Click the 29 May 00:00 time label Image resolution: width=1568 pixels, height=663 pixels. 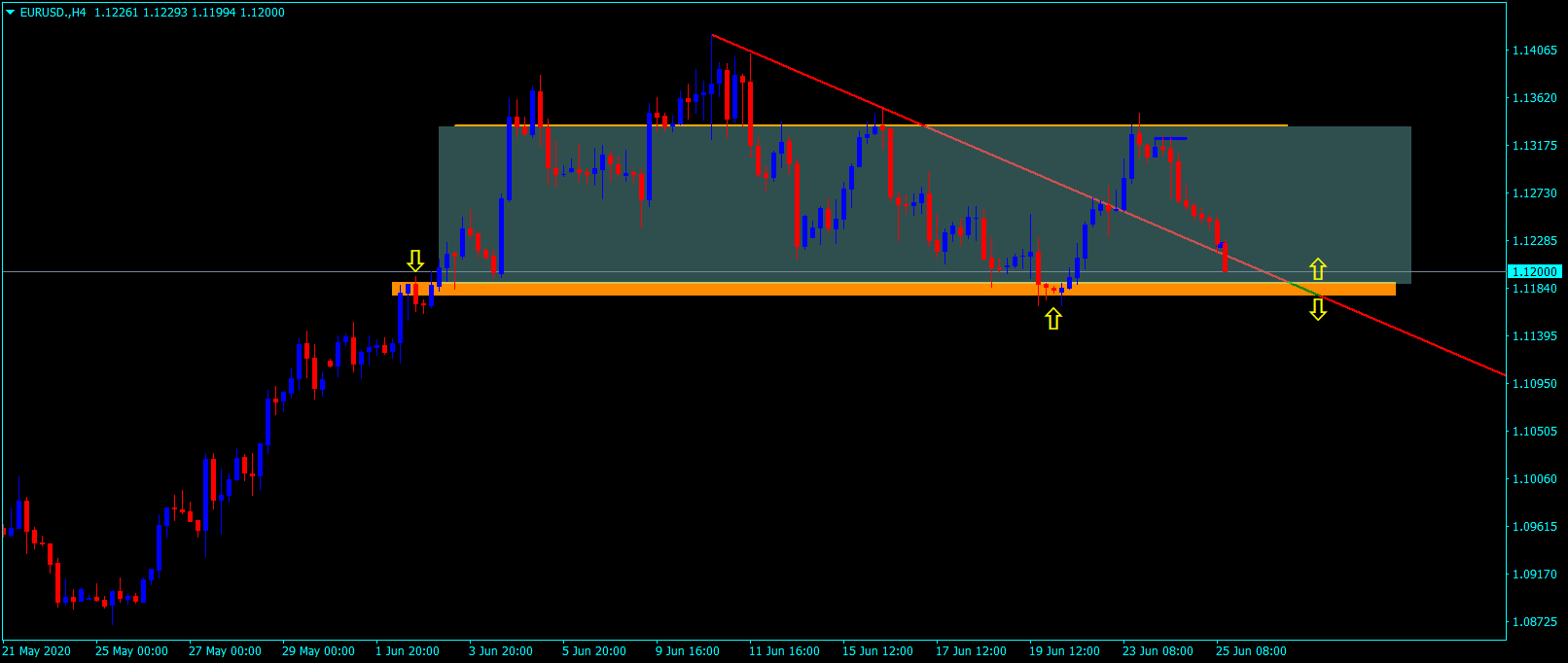click(x=318, y=651)
